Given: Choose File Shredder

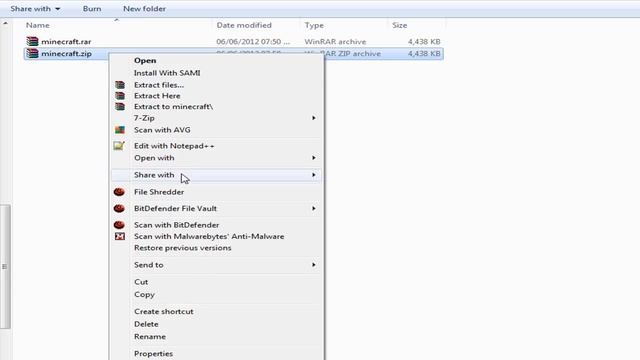Looking at the screenshot, I should [x=159, y=192].
